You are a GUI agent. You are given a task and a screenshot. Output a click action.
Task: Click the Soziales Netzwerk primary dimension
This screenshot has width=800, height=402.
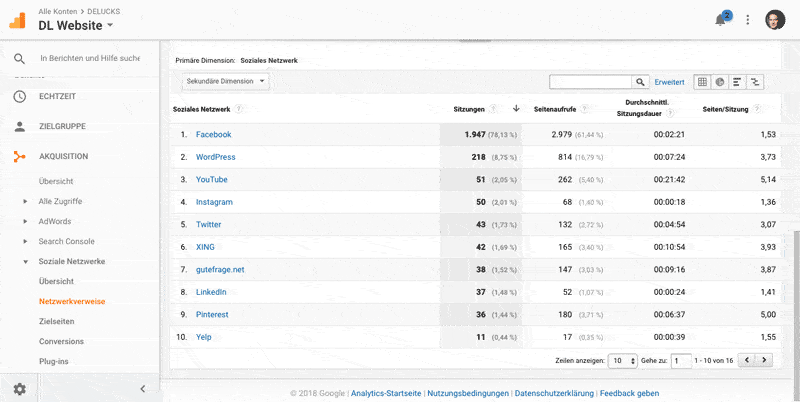(x=269, y=60)
